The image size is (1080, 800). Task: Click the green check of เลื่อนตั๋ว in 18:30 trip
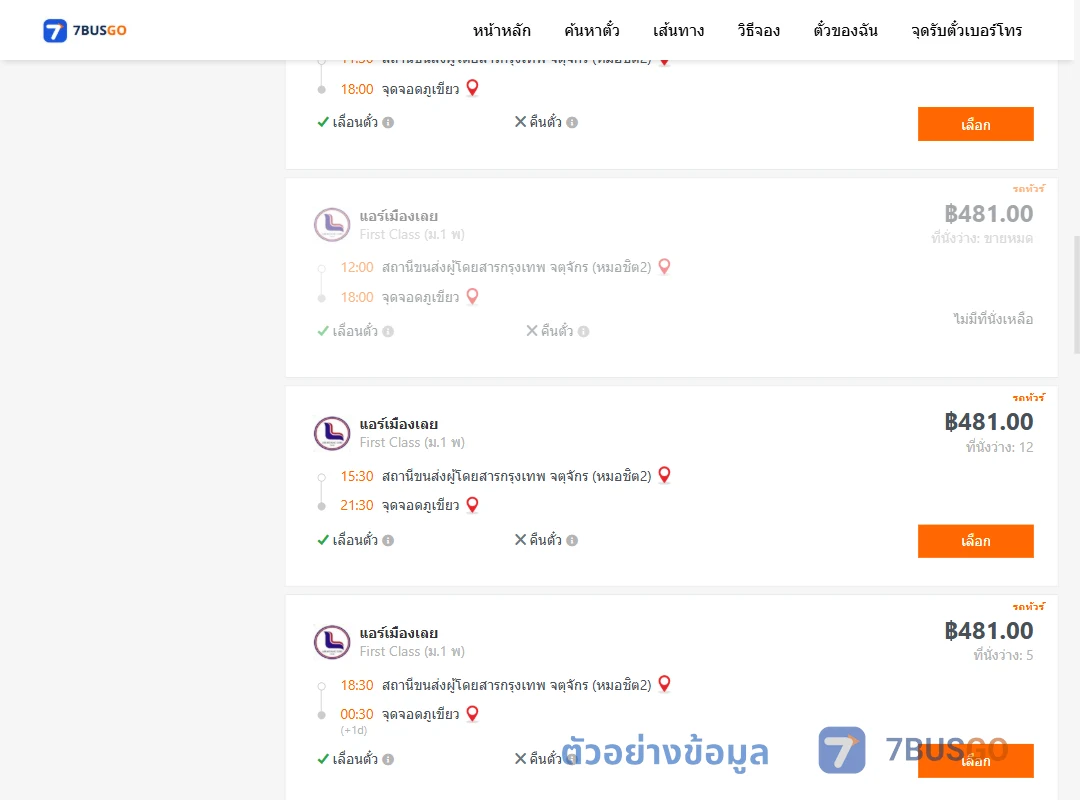click(x=323, y=759)
